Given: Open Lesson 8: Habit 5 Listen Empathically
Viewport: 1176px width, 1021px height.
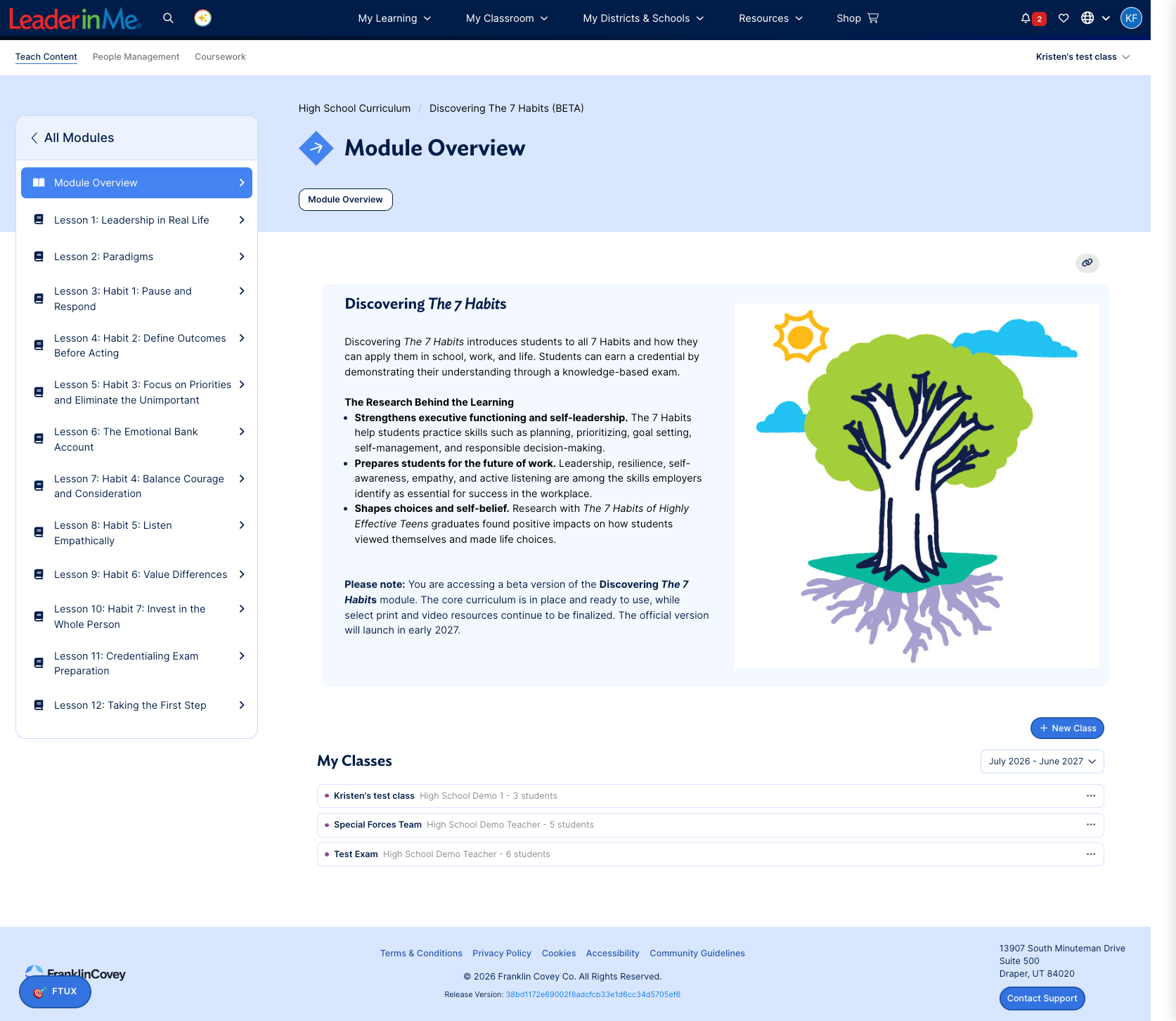Looking at the screenshot, I should pos(136,533).
